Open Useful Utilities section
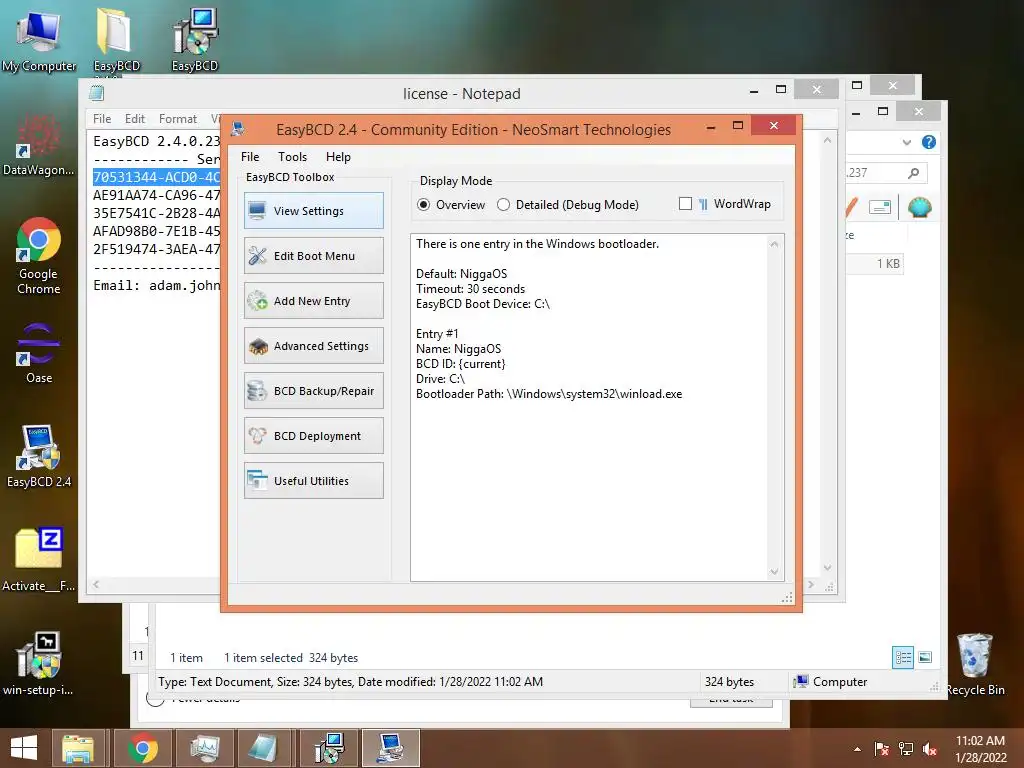 313,481
